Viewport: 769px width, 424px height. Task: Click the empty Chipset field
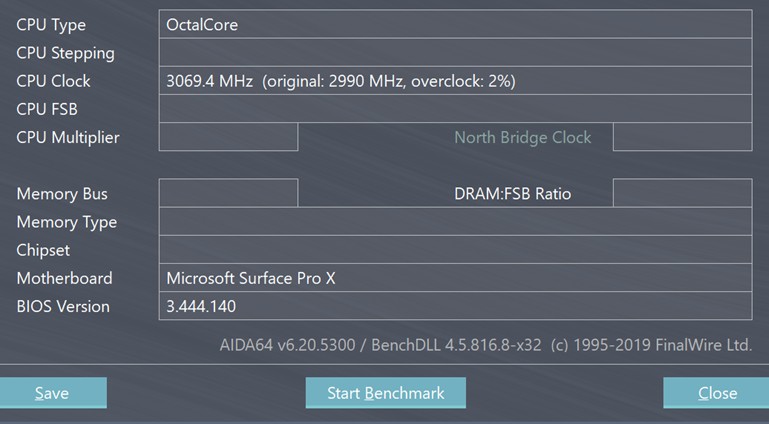(455, 249)
